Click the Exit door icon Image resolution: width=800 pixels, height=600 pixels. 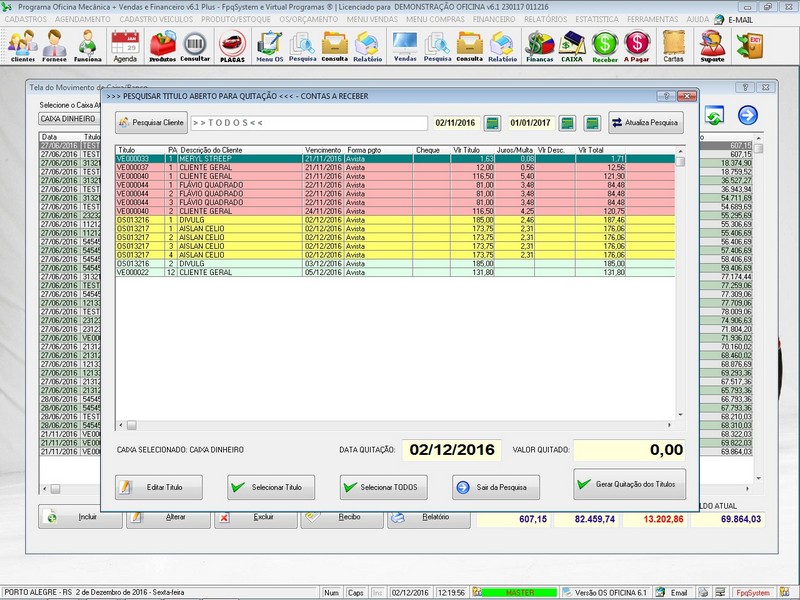(749, 45)
